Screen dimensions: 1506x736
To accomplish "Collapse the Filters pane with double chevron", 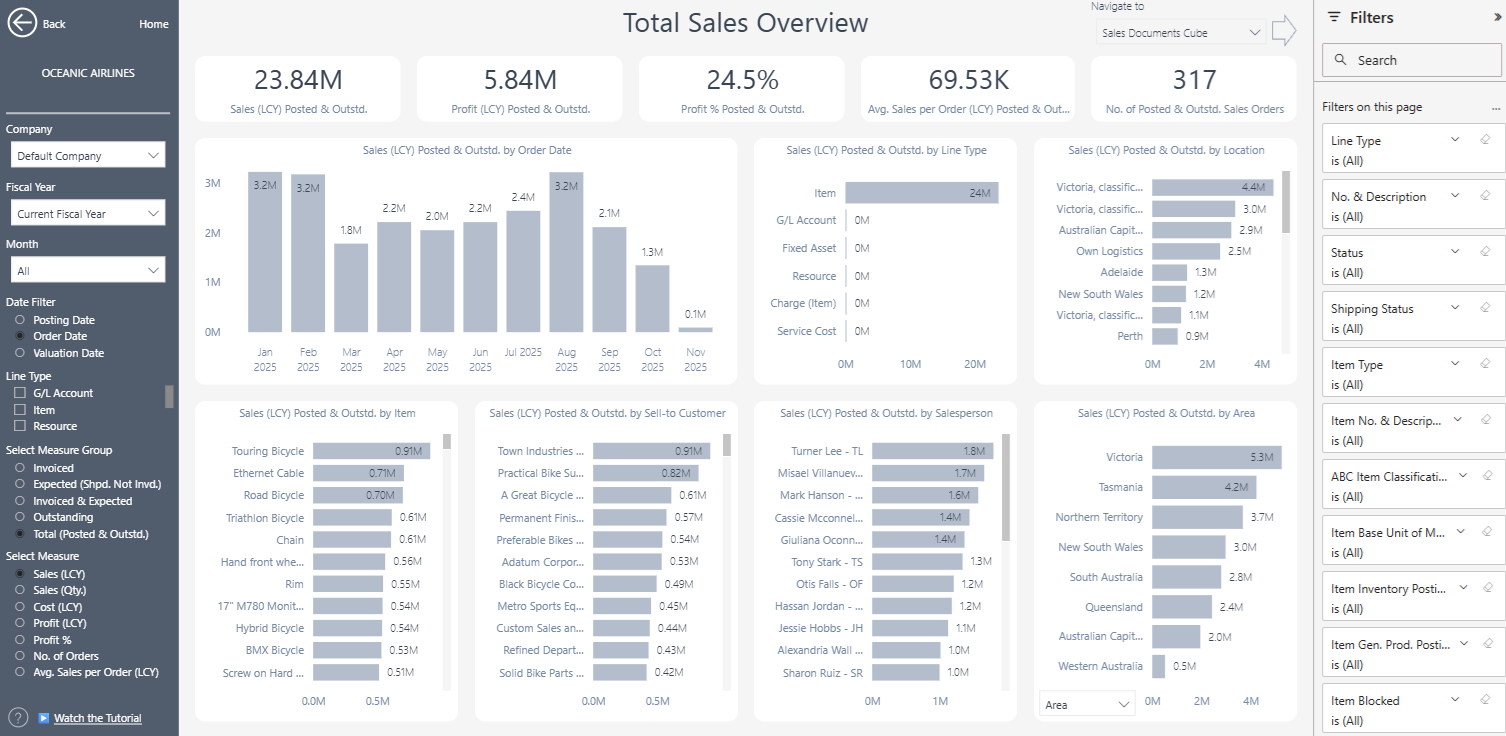I will [1497, 17].
